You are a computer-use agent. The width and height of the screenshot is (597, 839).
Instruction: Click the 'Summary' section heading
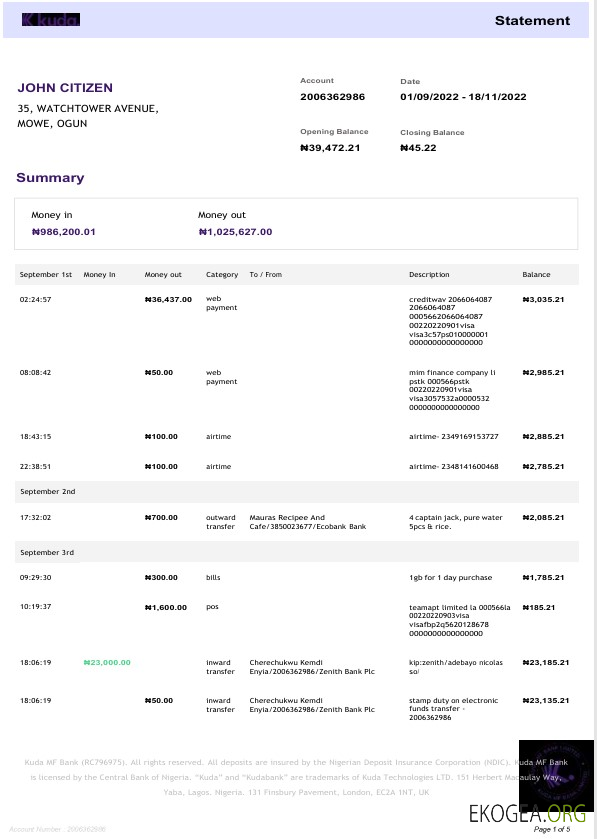click(x=50, y=178)
